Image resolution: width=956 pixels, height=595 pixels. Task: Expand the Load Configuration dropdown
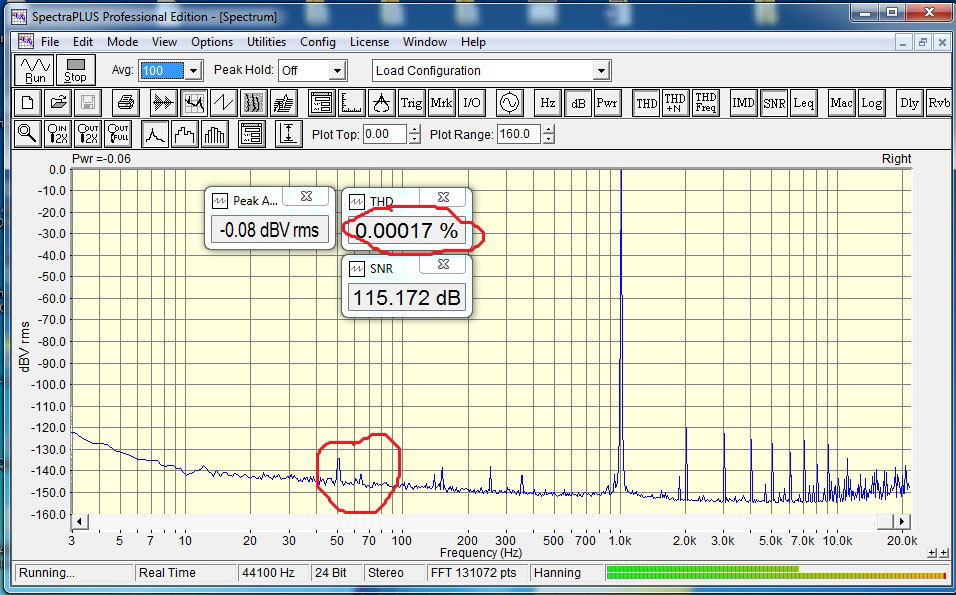click(x=601, y=71)
